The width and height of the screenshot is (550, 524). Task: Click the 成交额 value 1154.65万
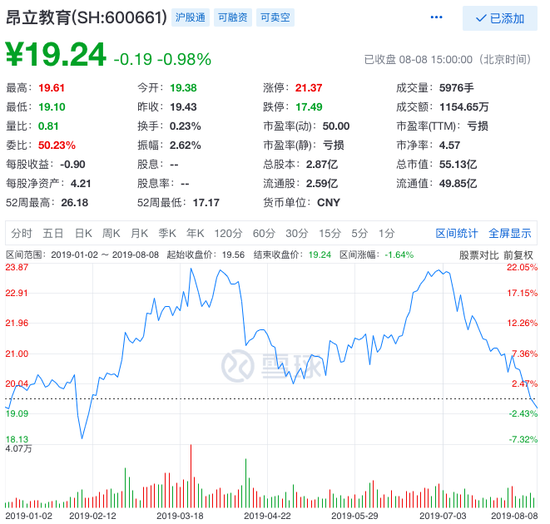click(464, 107)
